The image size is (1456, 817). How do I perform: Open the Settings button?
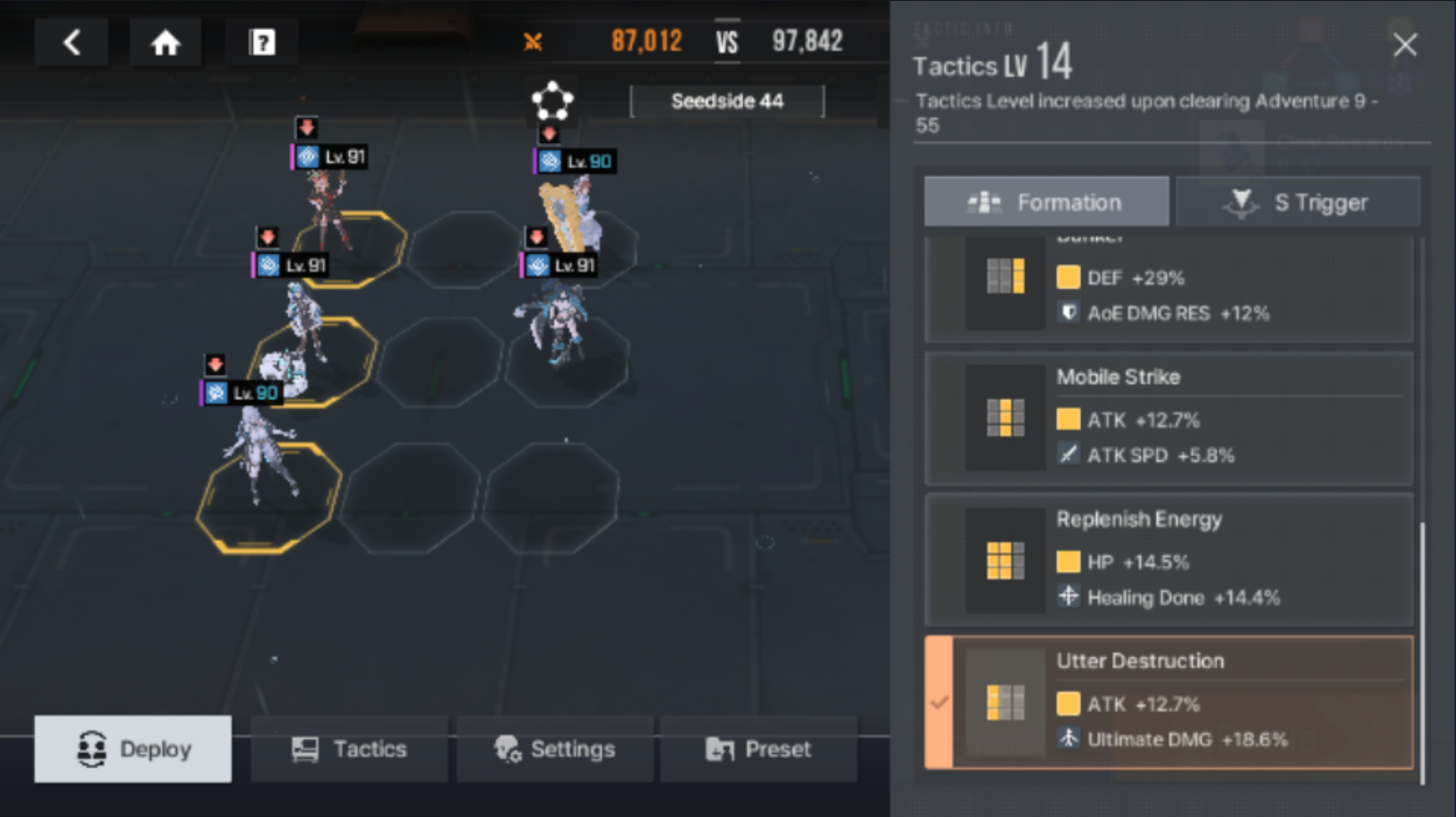click(x=554, y=749)
